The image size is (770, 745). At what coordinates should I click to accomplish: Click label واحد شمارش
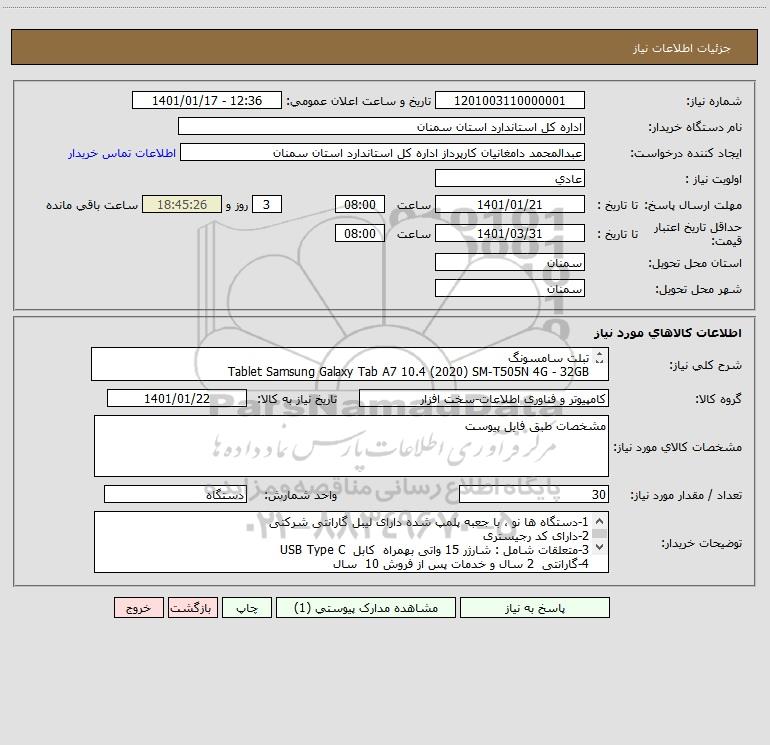301,495
